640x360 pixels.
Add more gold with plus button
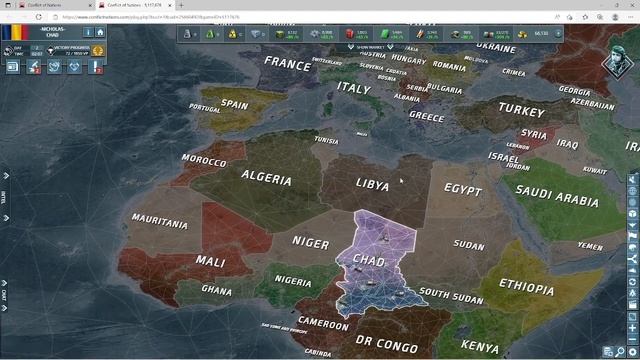click(x=558, y=34)
